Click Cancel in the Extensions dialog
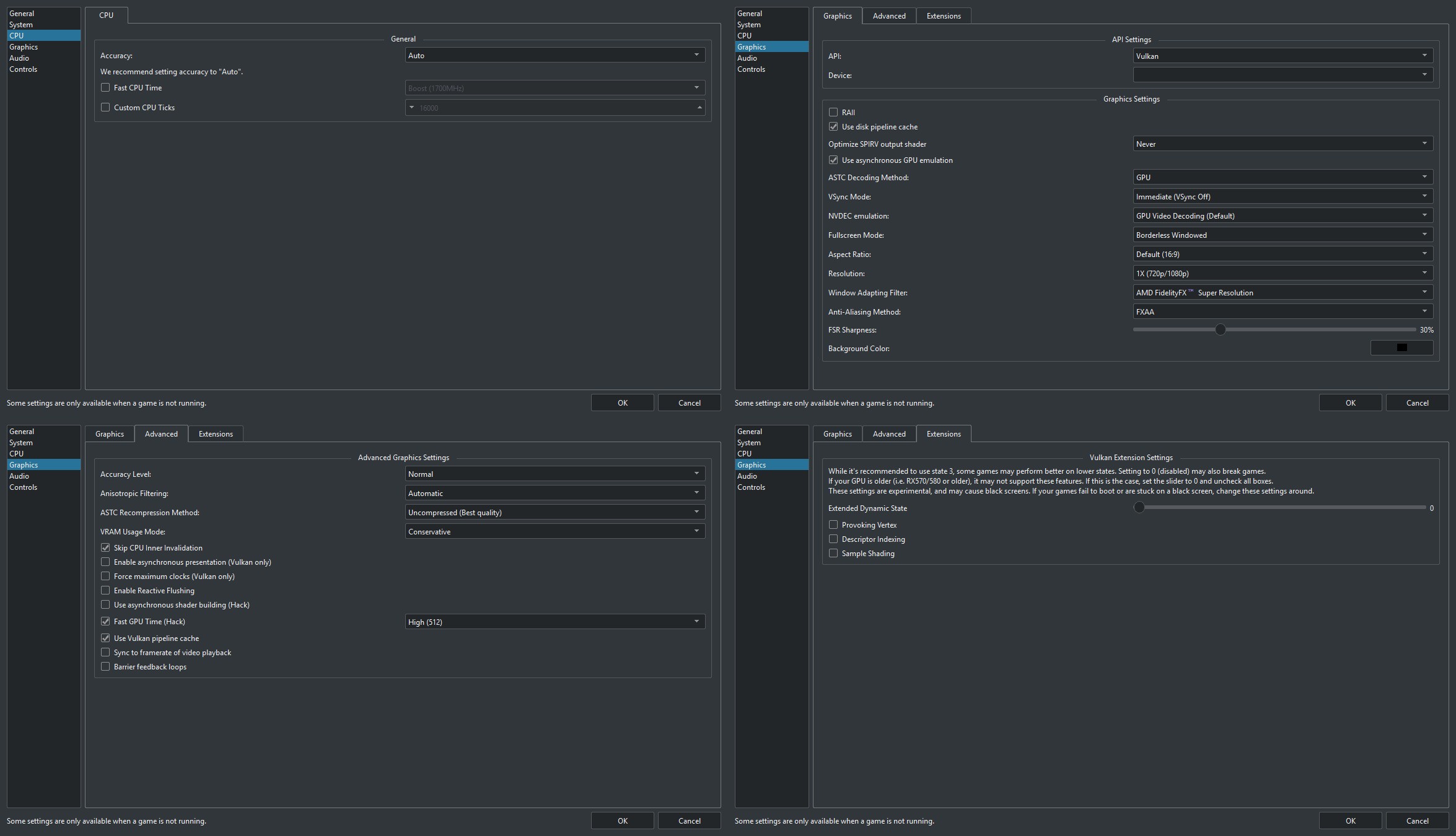This screenshot has height=836, width=1456. pos(1417,821)
